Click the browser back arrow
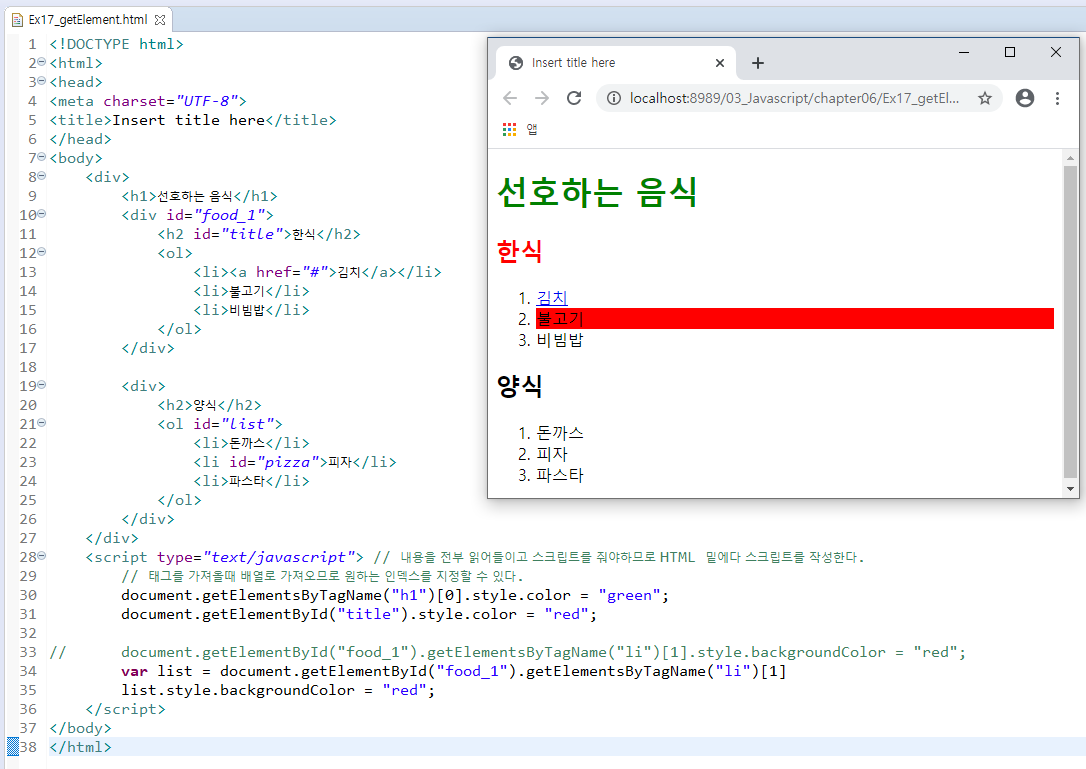The image size is (1086, 769). [510, 98]
